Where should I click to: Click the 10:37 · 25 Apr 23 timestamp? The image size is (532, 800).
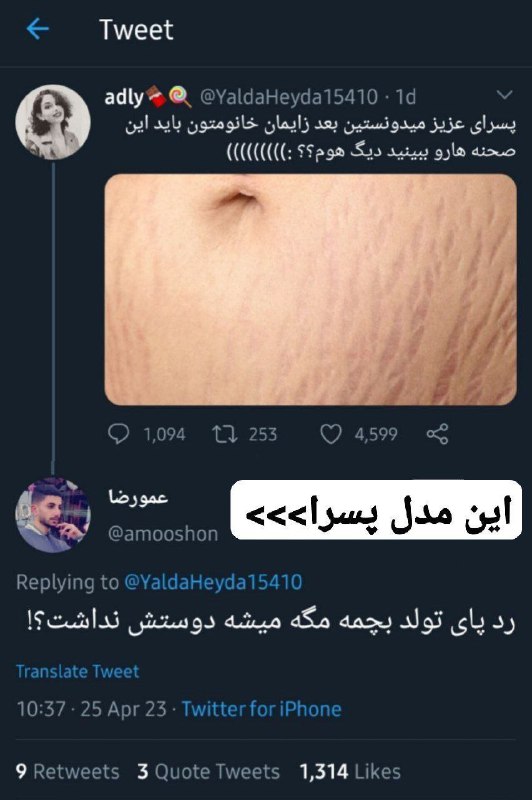pos(92,709)
